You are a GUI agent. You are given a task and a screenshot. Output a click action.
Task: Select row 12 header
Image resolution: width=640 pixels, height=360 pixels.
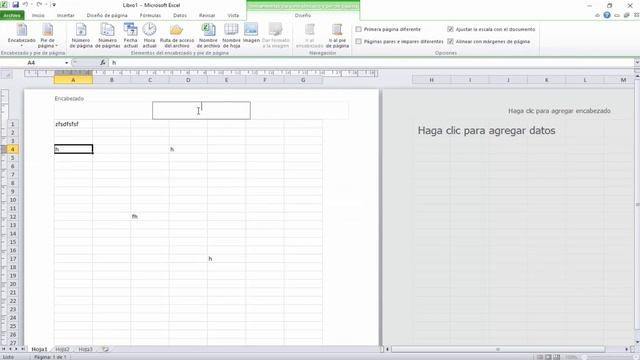tap(12, 217)
